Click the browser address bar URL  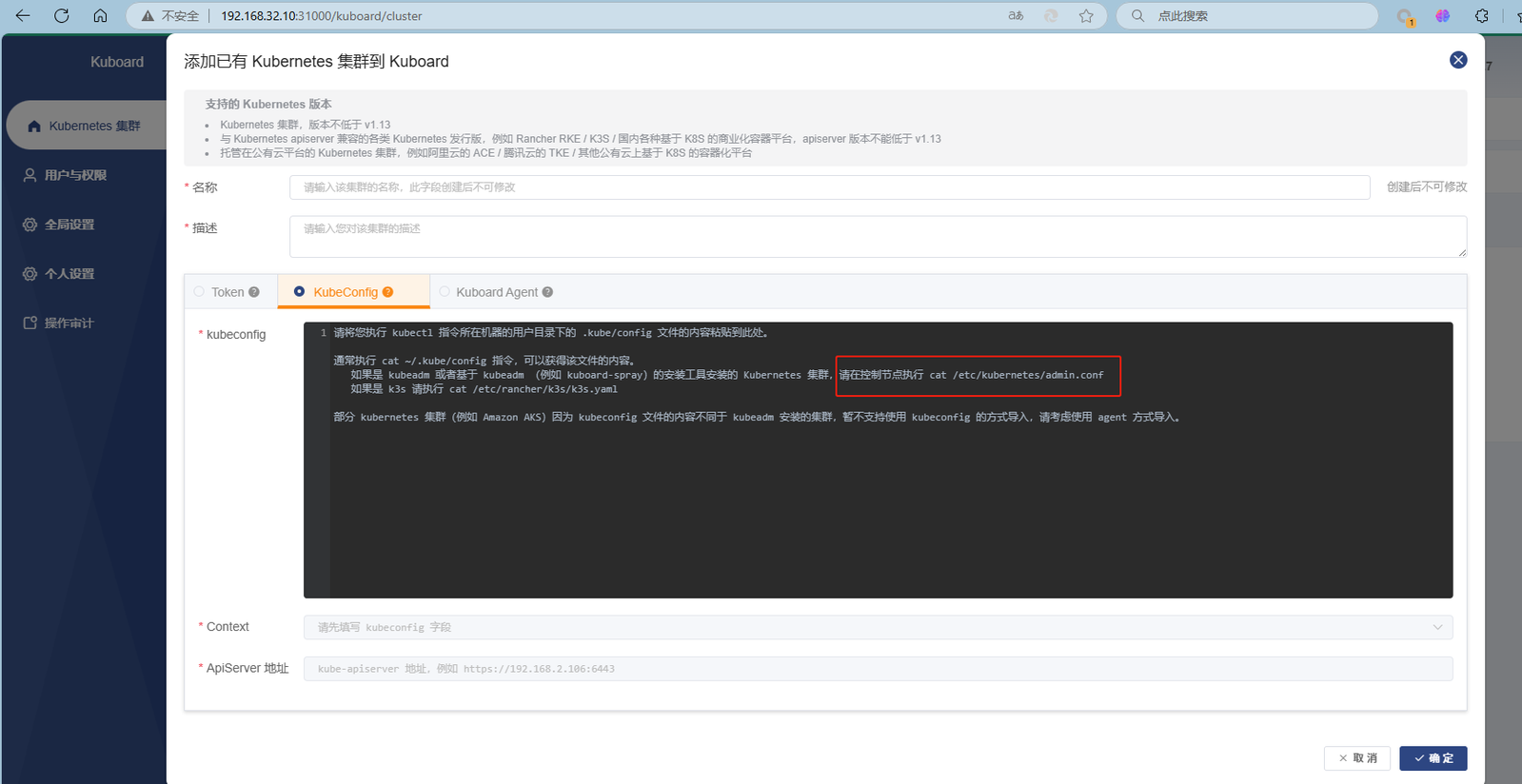pyautogui.click(x=322, y=16)
